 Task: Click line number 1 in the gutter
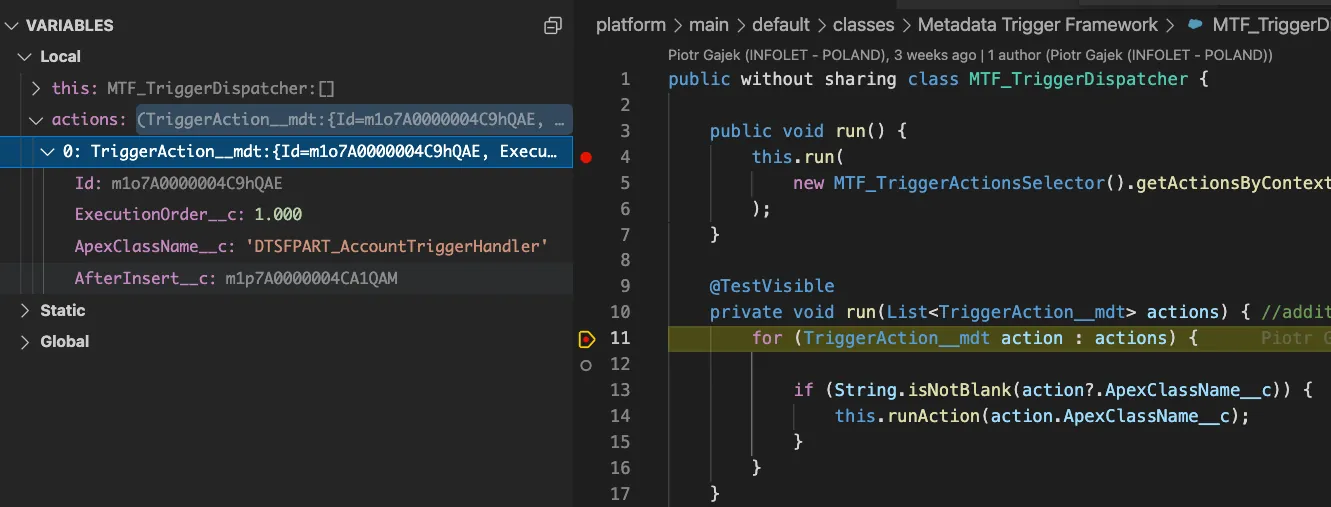[x=625, y=79]
